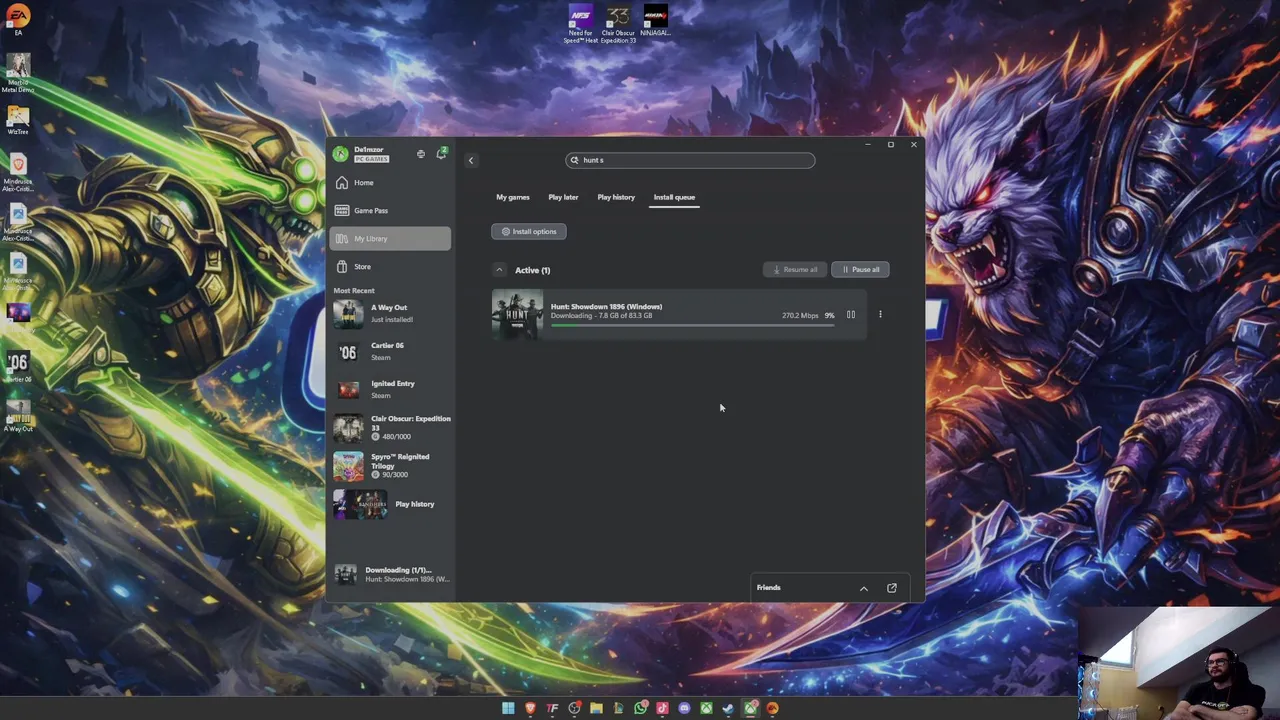The width and height of the screenshot is (1280, 720).
Task: Open the De1mzor profile avatar
Action: point(341,154)
